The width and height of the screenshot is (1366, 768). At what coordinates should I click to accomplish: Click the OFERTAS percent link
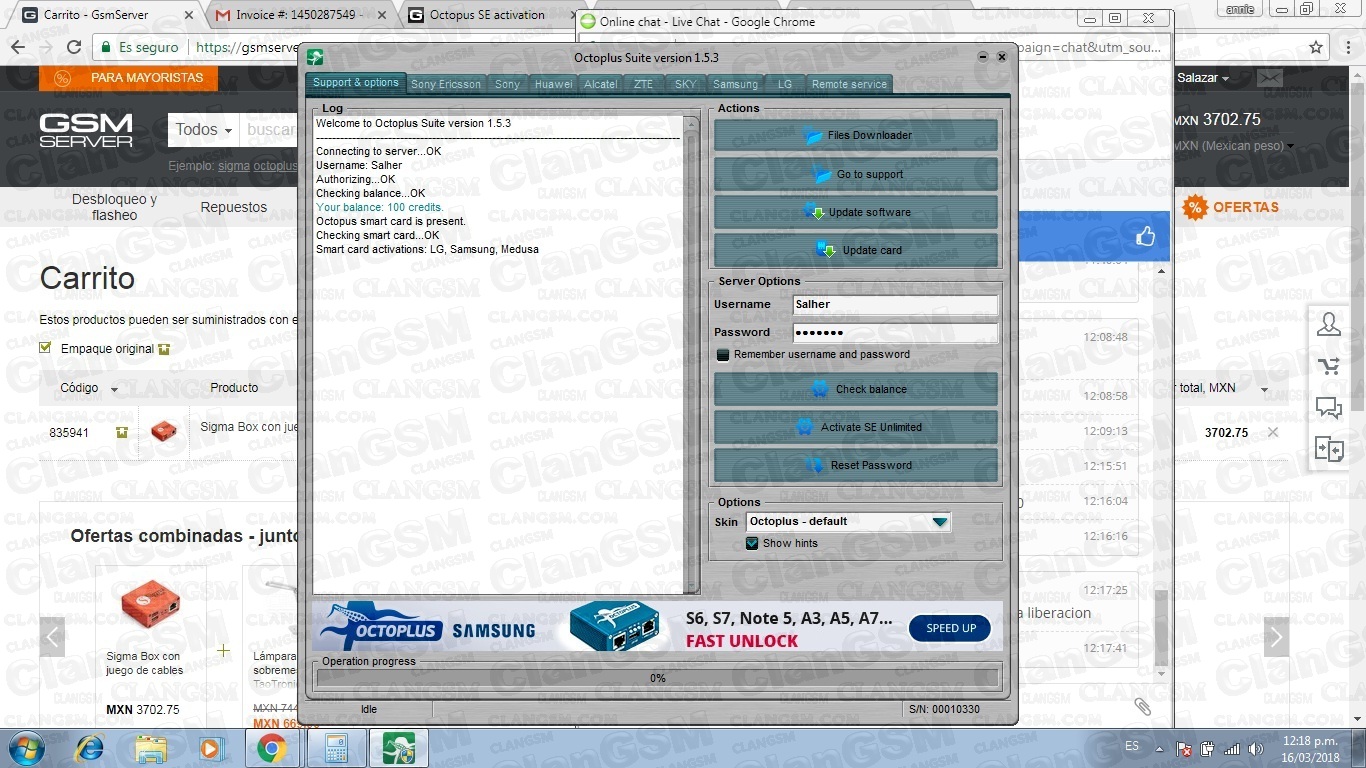click(x=1230, y=207)
